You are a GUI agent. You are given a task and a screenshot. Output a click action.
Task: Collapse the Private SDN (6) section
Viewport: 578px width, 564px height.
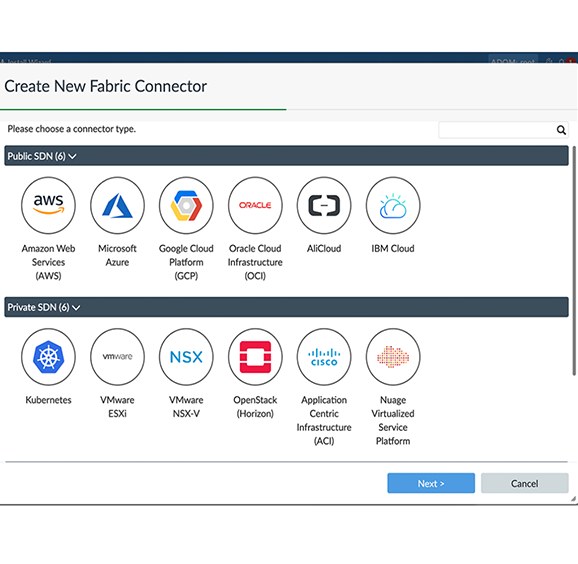tap(286, 307)
